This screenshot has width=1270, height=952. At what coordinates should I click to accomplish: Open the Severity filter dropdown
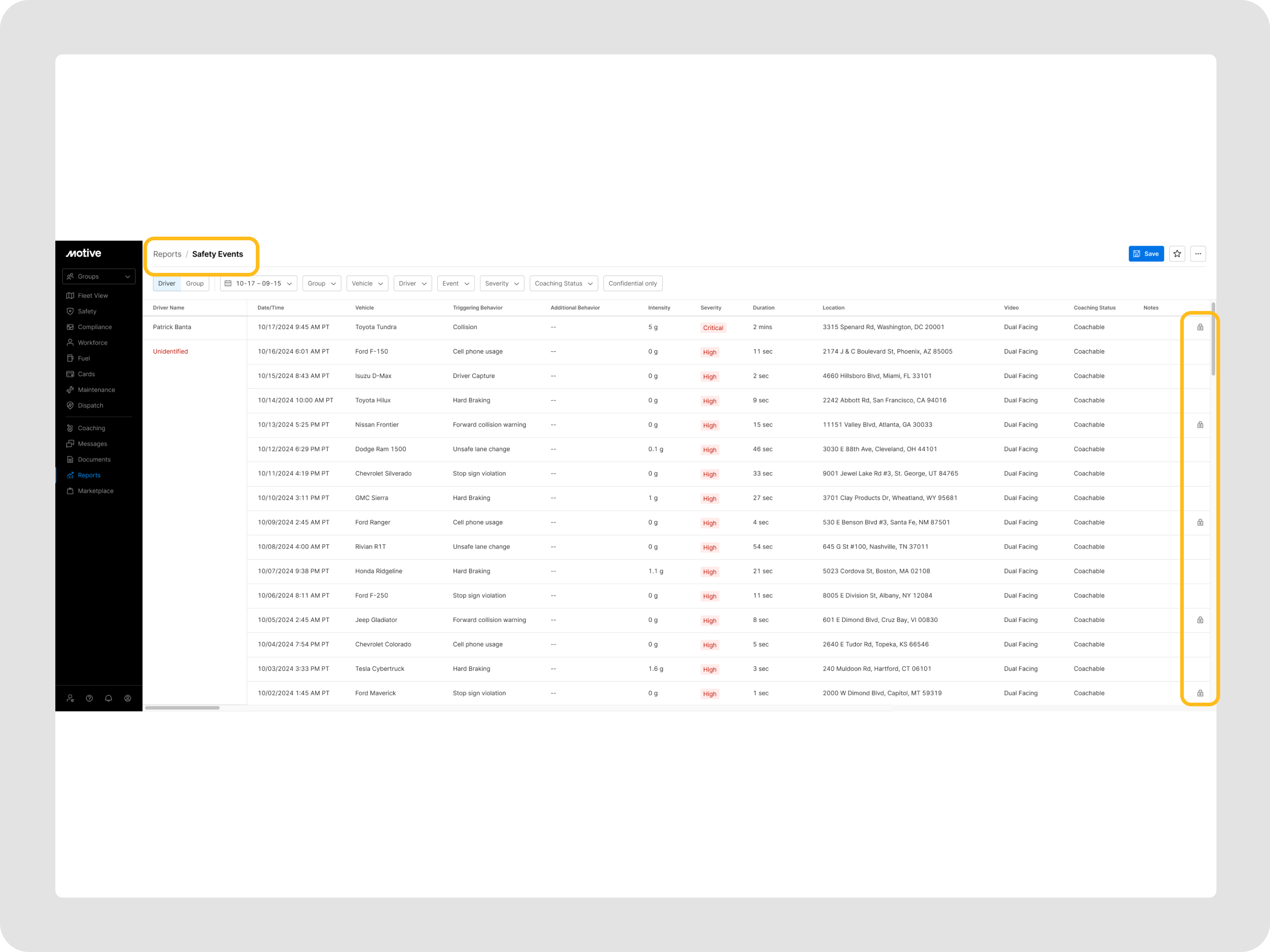(x=501, y=283)
